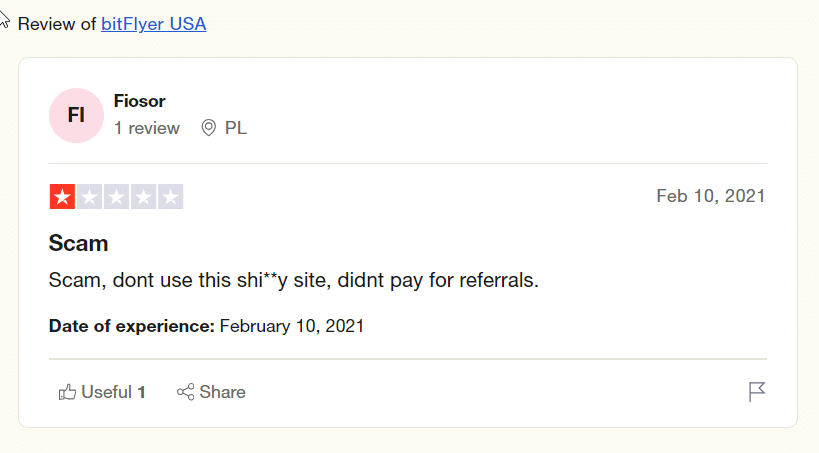Click the first red rating star
Viewport: 819px width, 453px height.
click(62, 197)
